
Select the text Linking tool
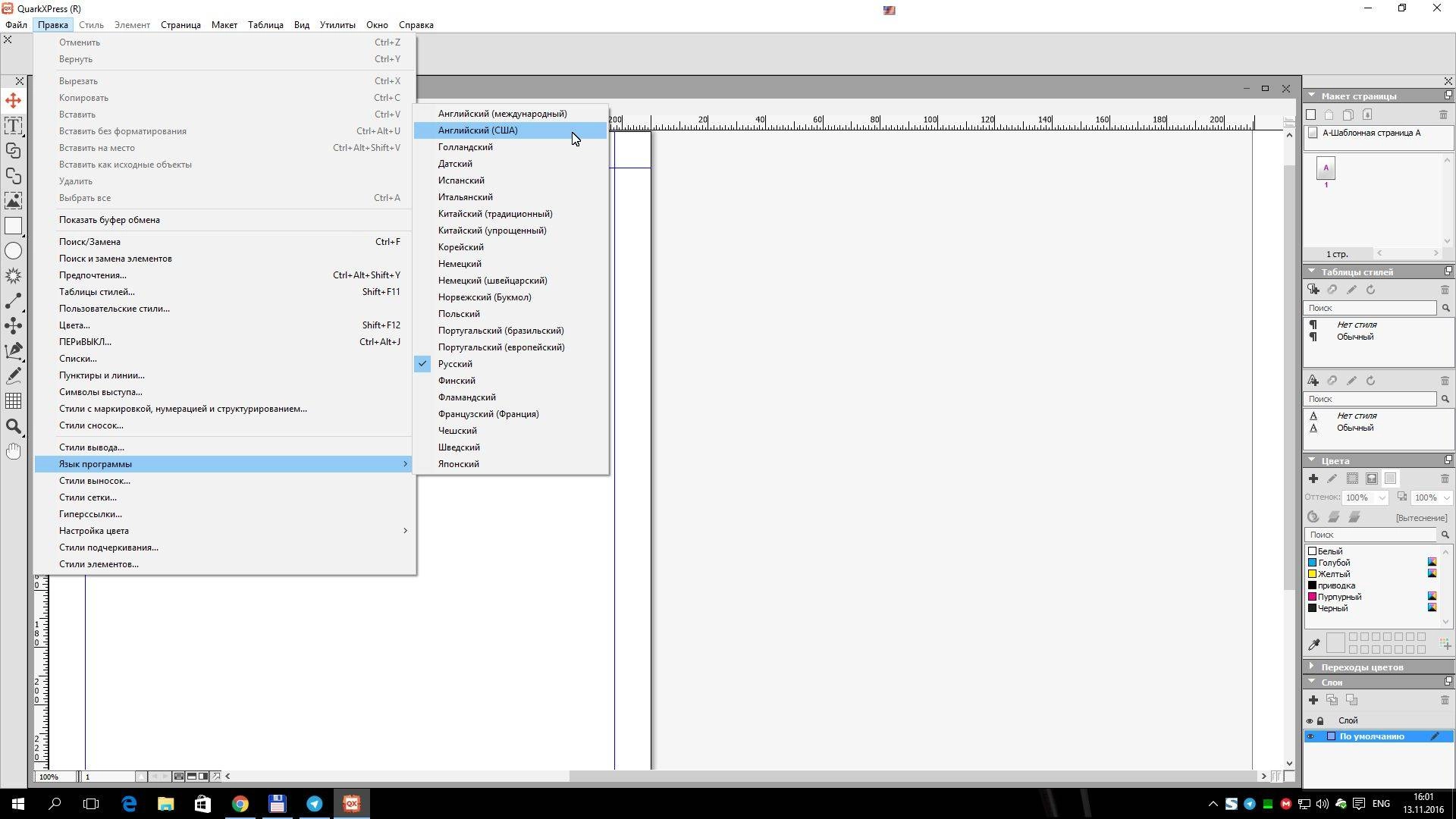[x=13, y=151]
